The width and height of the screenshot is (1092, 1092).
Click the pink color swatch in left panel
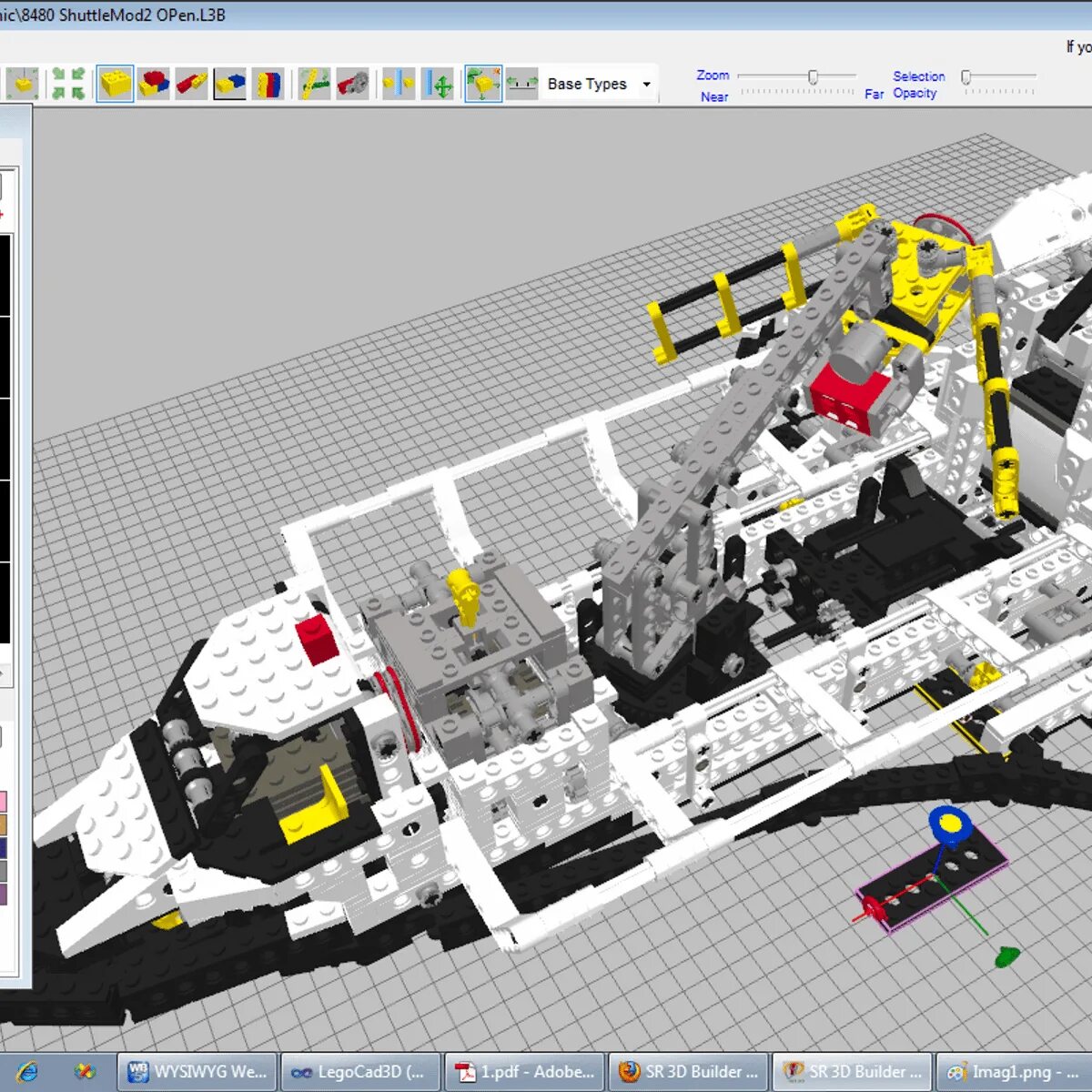pyautogui.click(x=3, y=802)
